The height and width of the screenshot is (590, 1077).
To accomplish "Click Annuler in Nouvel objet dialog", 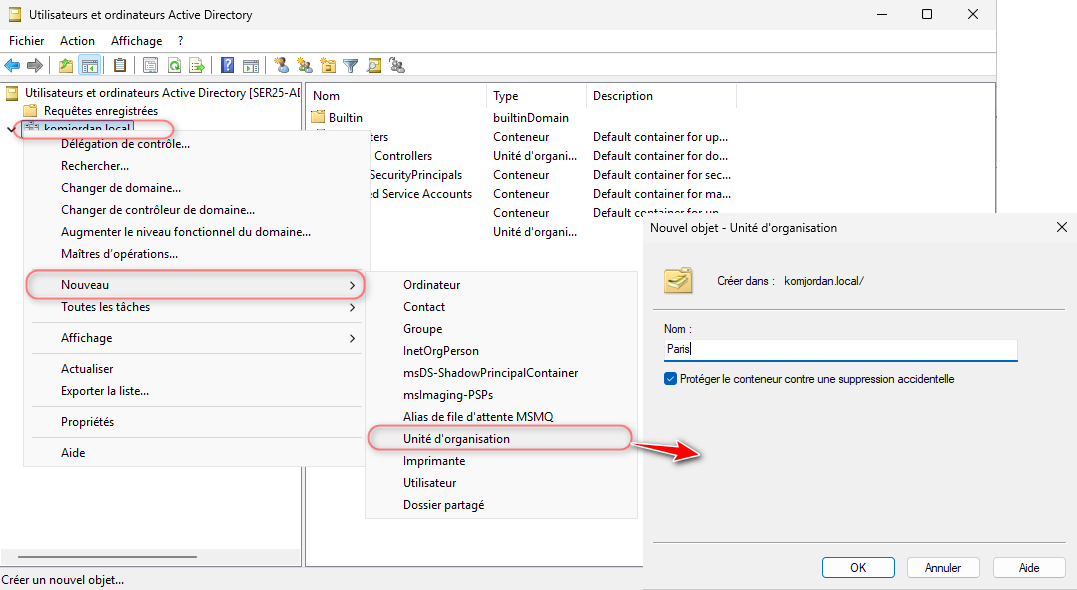I will point(943,567).
